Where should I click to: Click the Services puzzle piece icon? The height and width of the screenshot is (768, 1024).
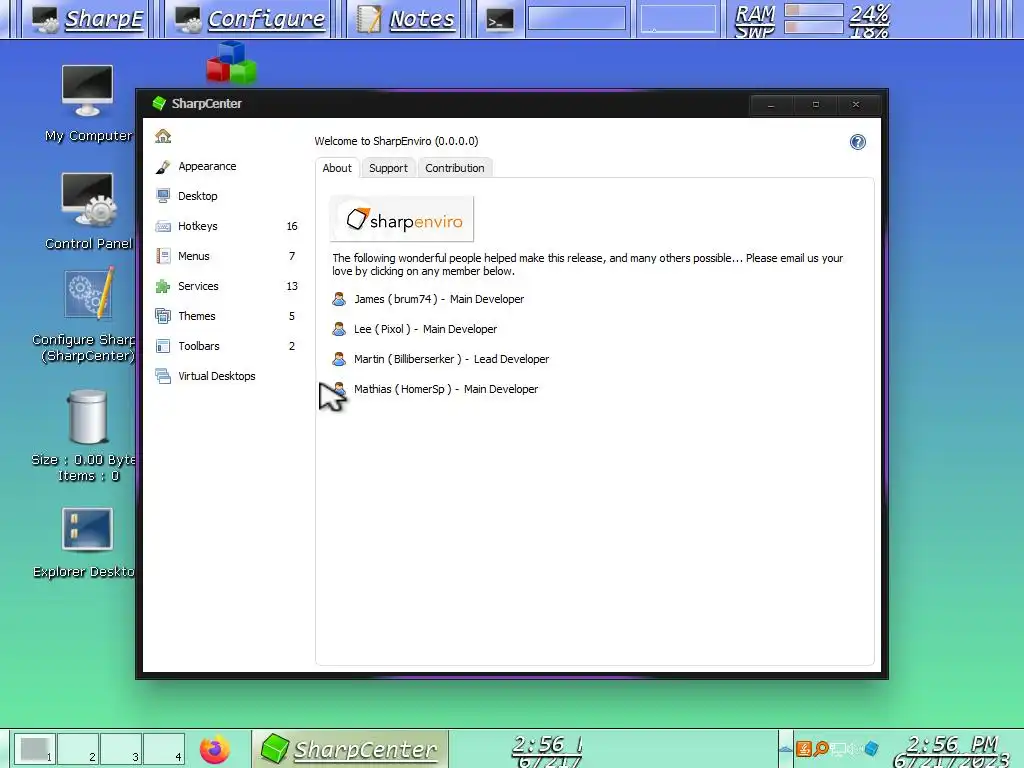pos(163,286)
